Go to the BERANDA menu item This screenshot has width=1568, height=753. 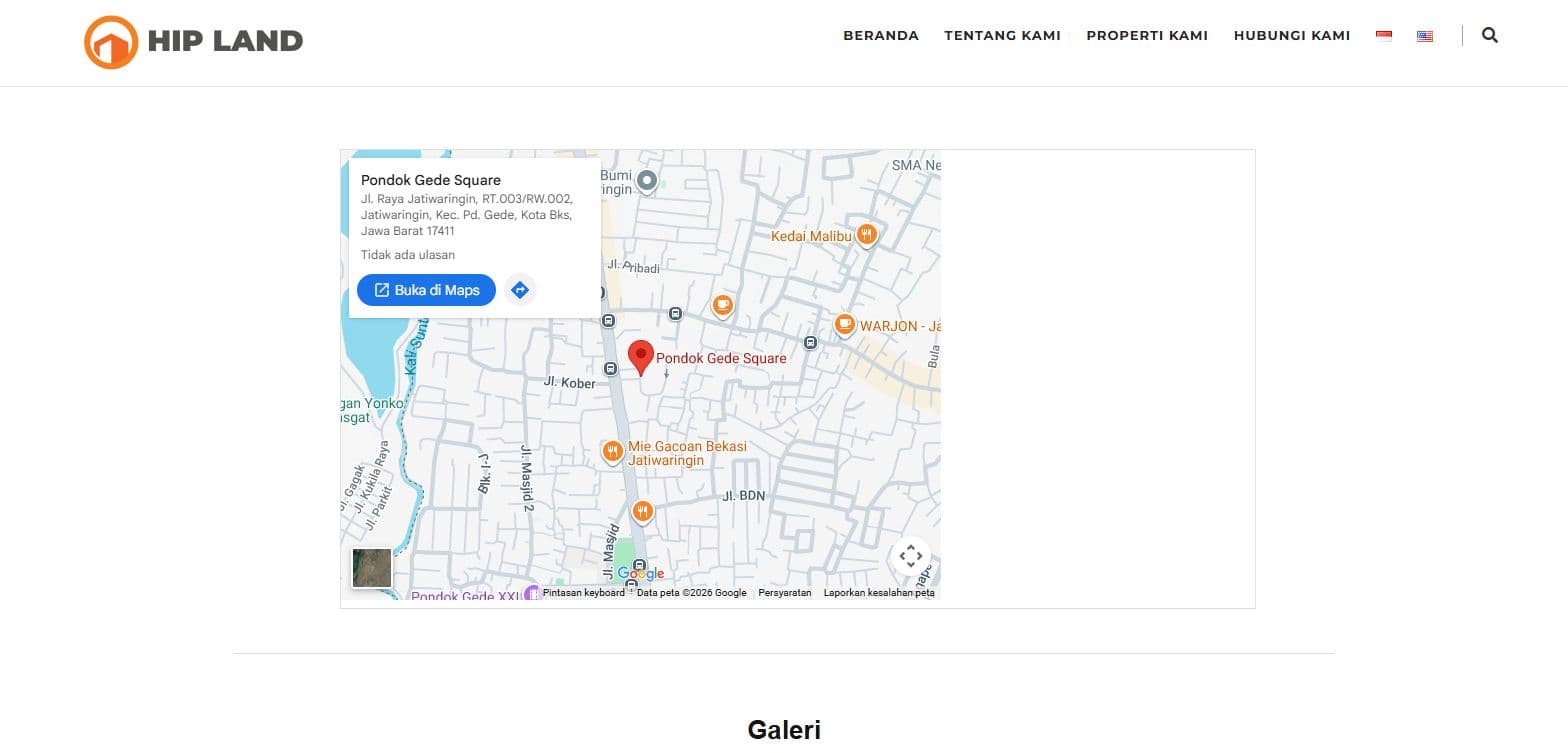click(881, 36)
